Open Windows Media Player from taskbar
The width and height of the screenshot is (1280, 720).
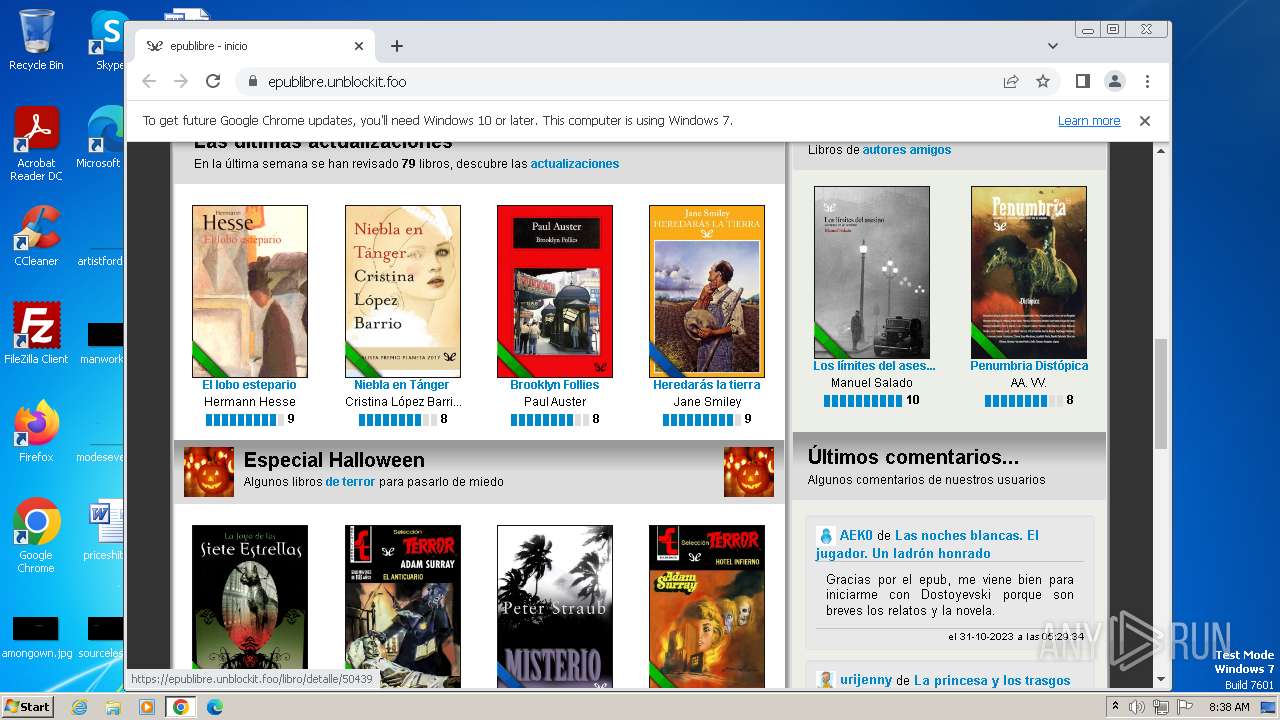click(147, 707)
